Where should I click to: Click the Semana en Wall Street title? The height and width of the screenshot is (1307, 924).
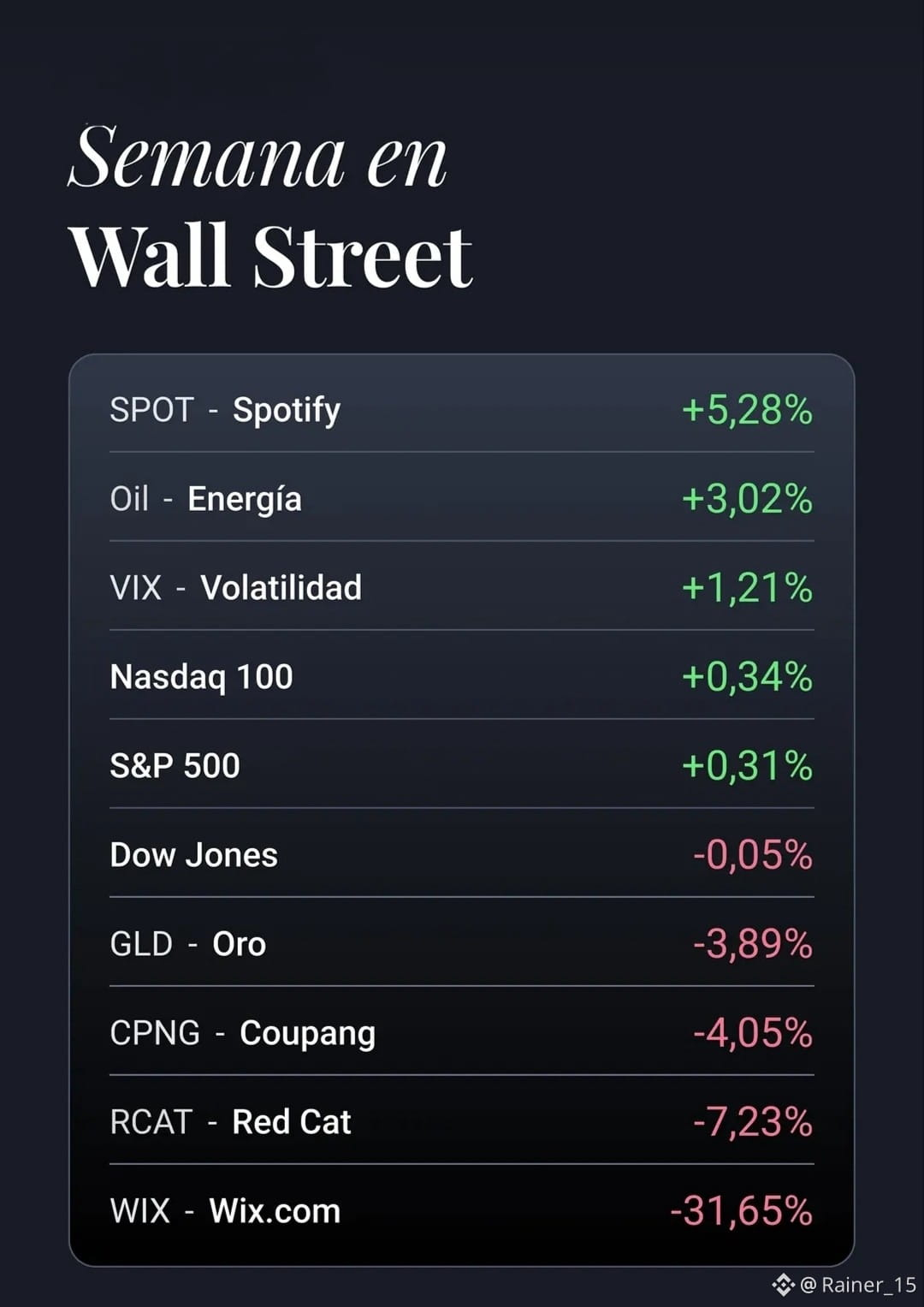click(x=270, y=205)
